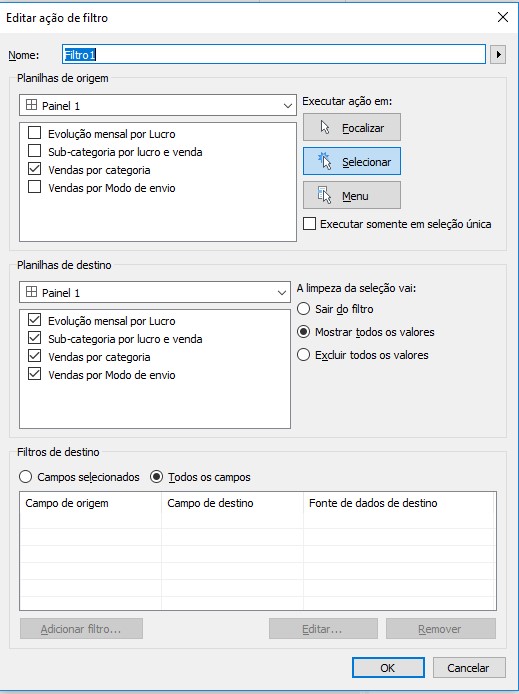Uncheck source sheet Vendas por categoria
This screenshot has height=694, width=519.
pyautogui.click(x=35, y=170)
